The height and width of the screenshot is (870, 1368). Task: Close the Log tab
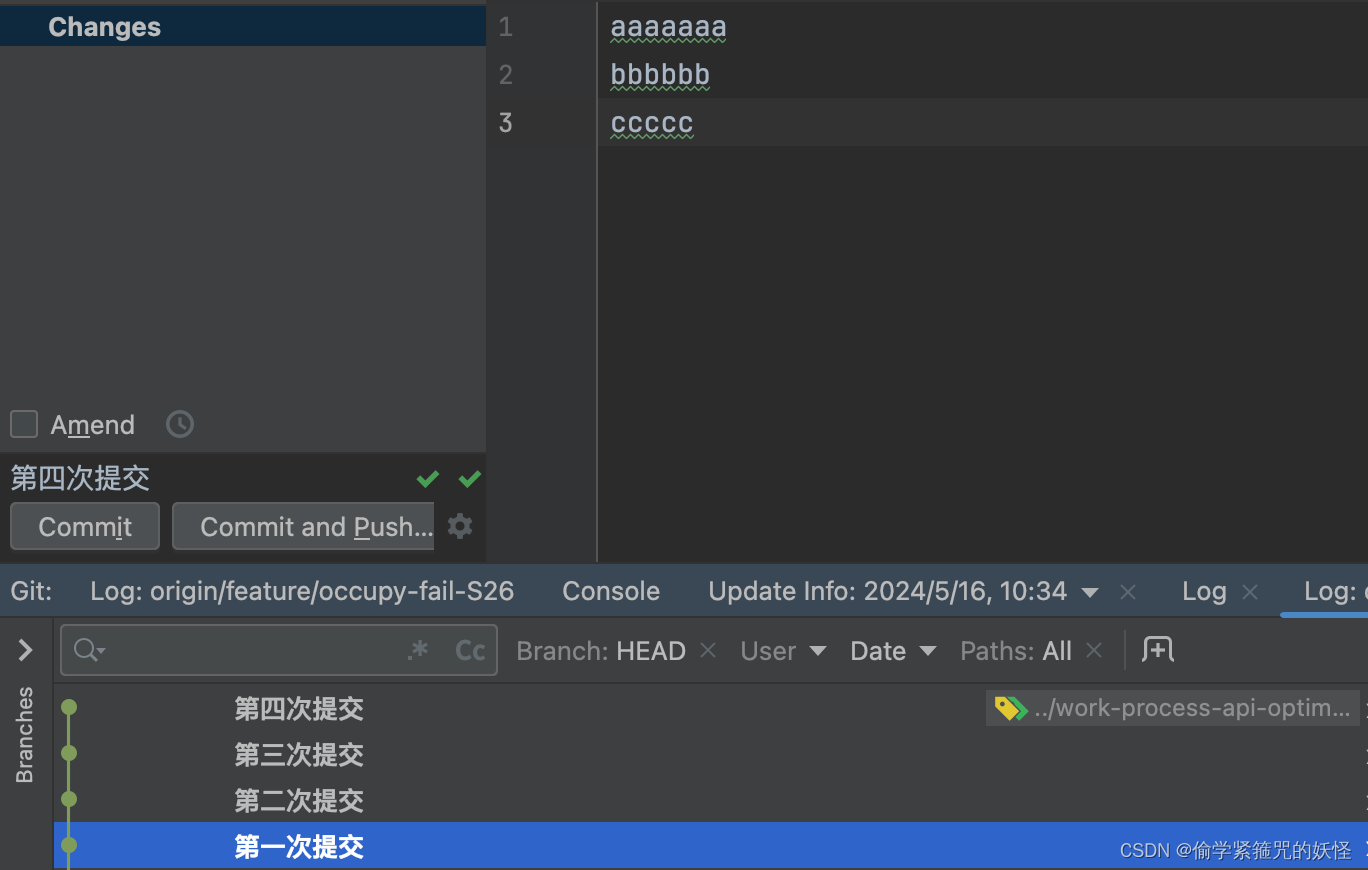pyautogui.click(x=1250, y=592)
